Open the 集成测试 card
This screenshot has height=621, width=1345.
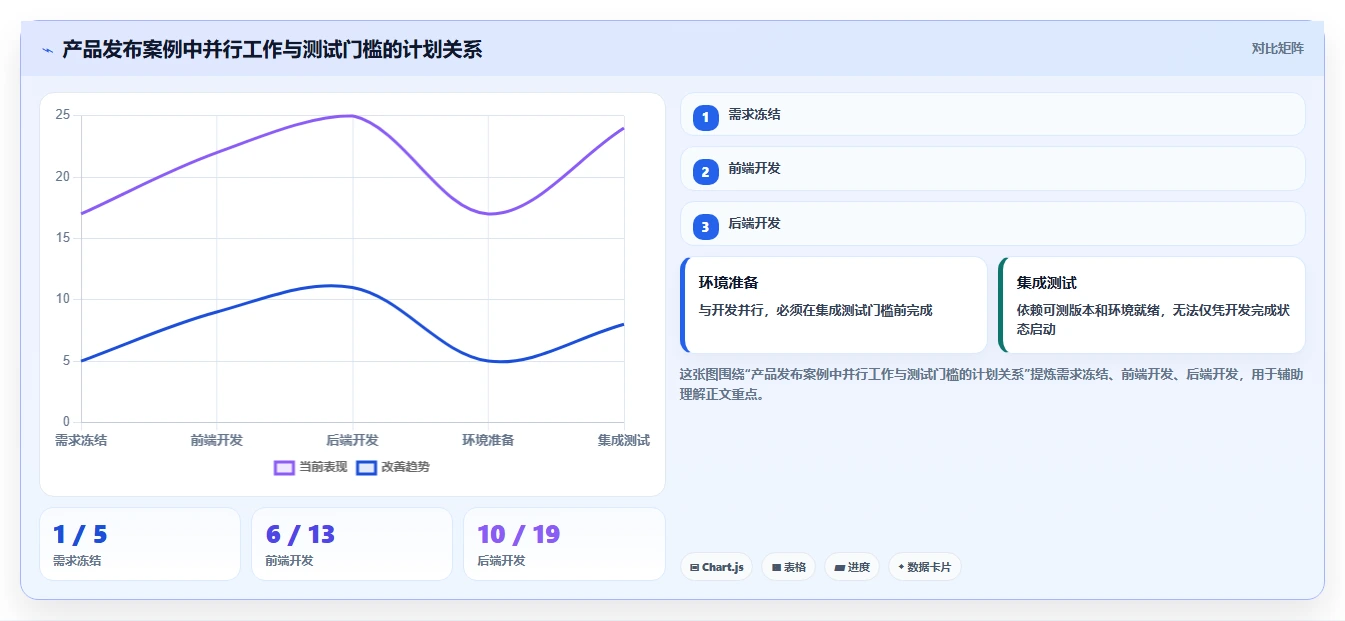click(1152, 305)
